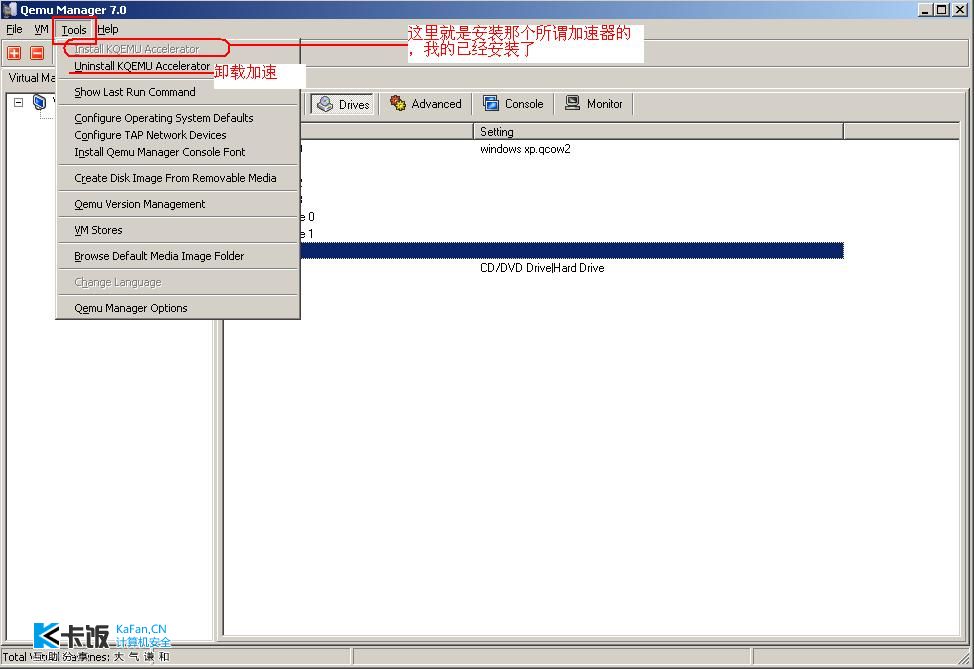
Task: Close the Qemu Manager window
Action: point(959,9)
